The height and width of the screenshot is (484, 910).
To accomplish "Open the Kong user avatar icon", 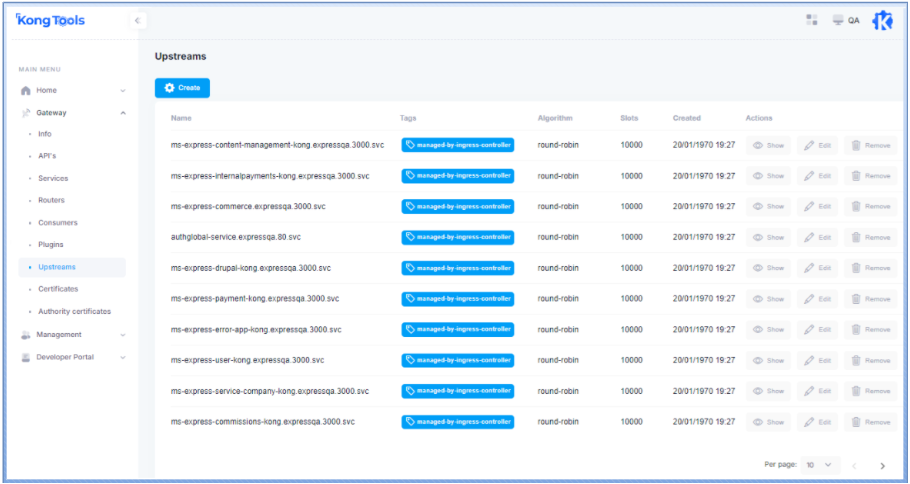I will pos(882,21).
